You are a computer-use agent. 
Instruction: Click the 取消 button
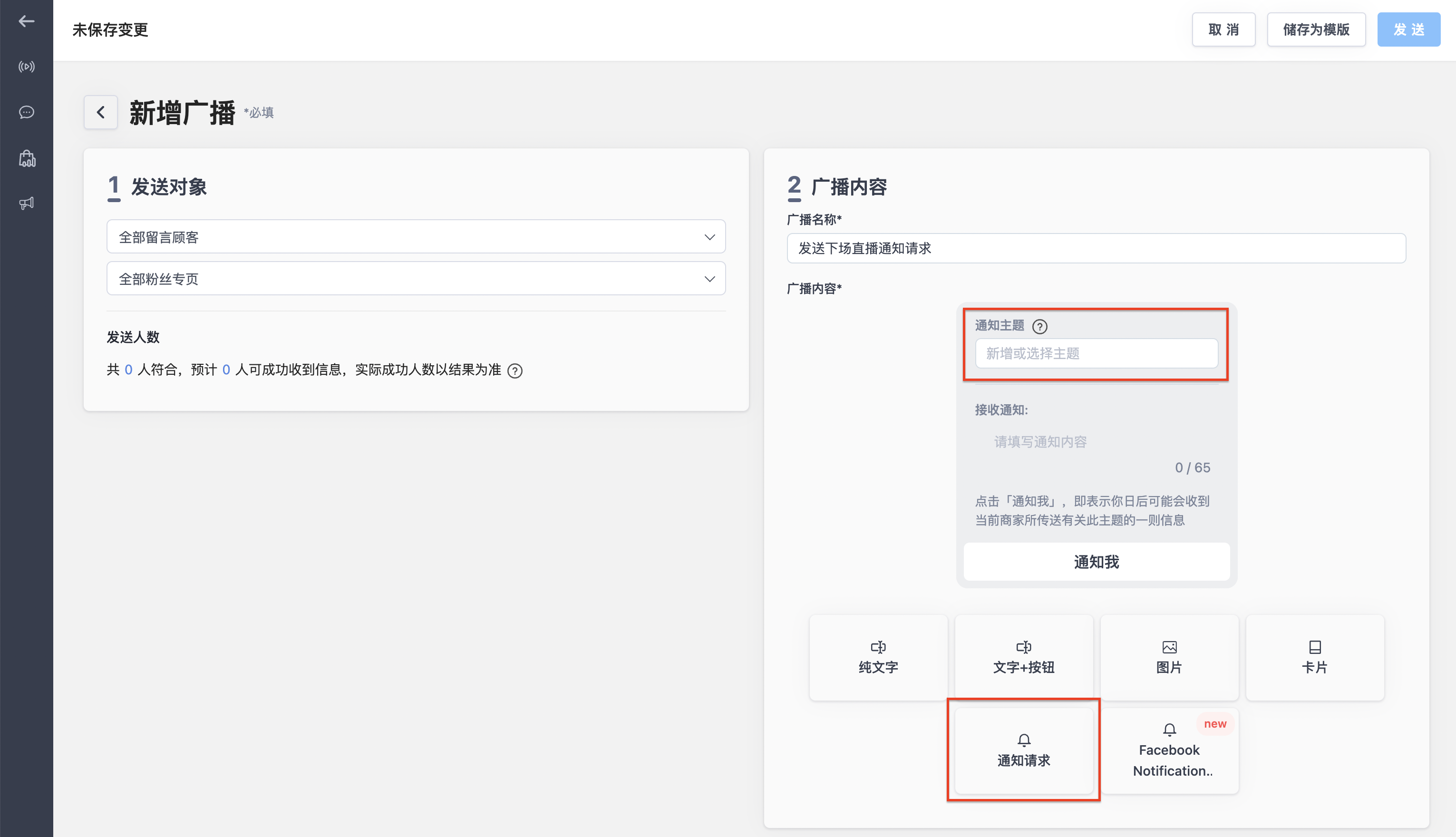1223,29
